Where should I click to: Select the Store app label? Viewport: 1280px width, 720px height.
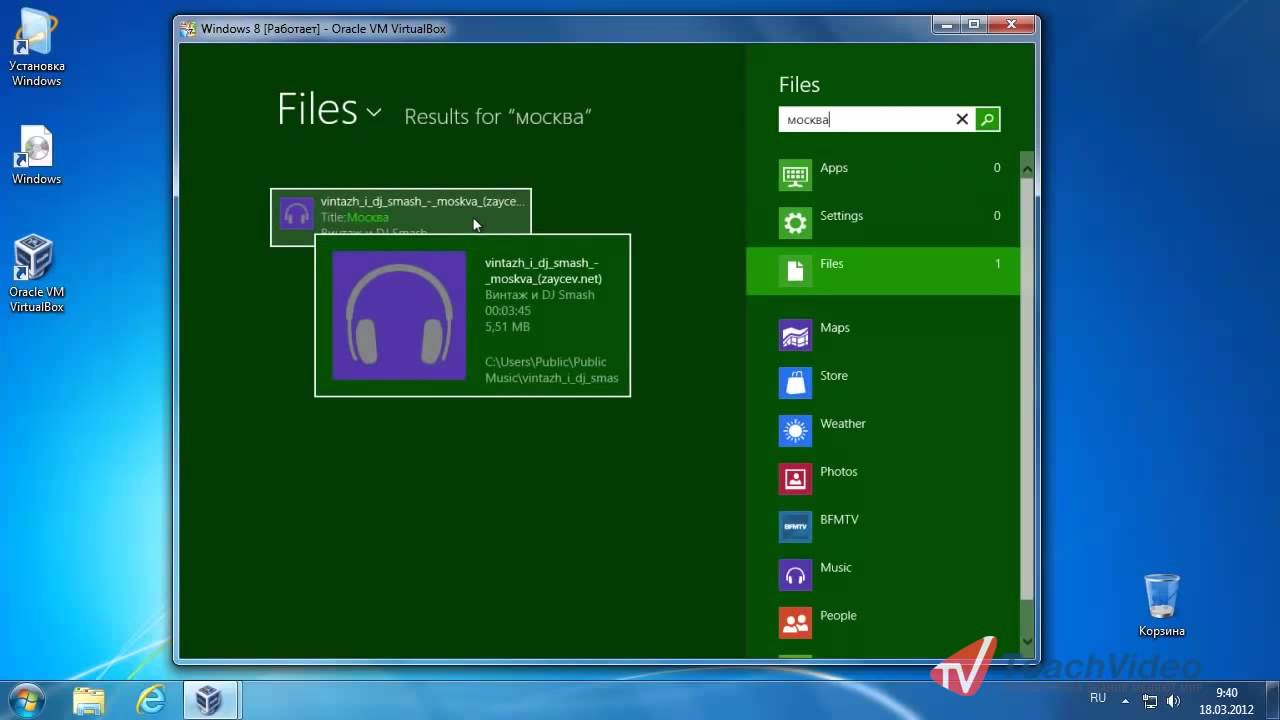834,376
